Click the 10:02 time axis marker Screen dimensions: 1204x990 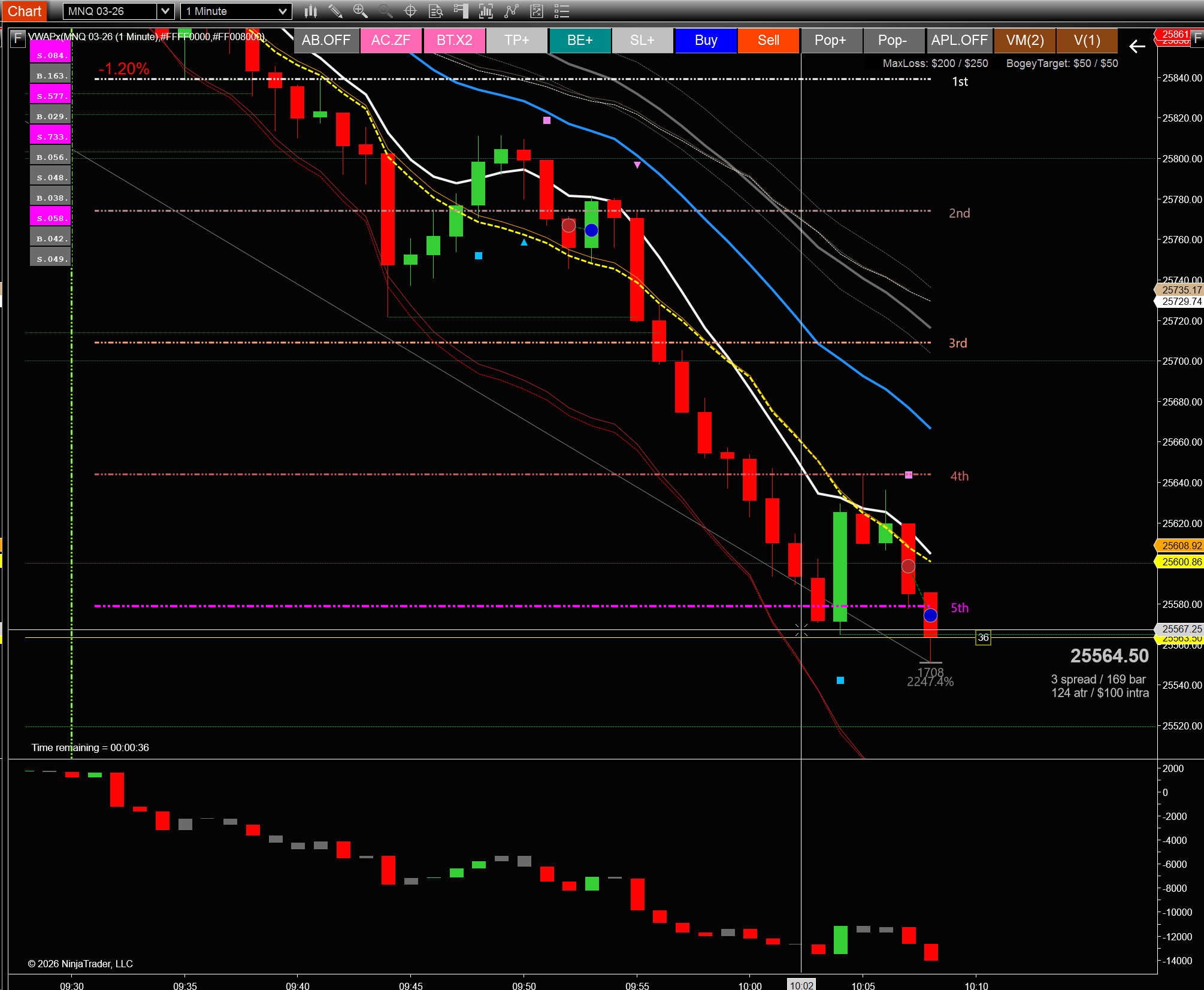pyautogui.click(x=801, y=985)
